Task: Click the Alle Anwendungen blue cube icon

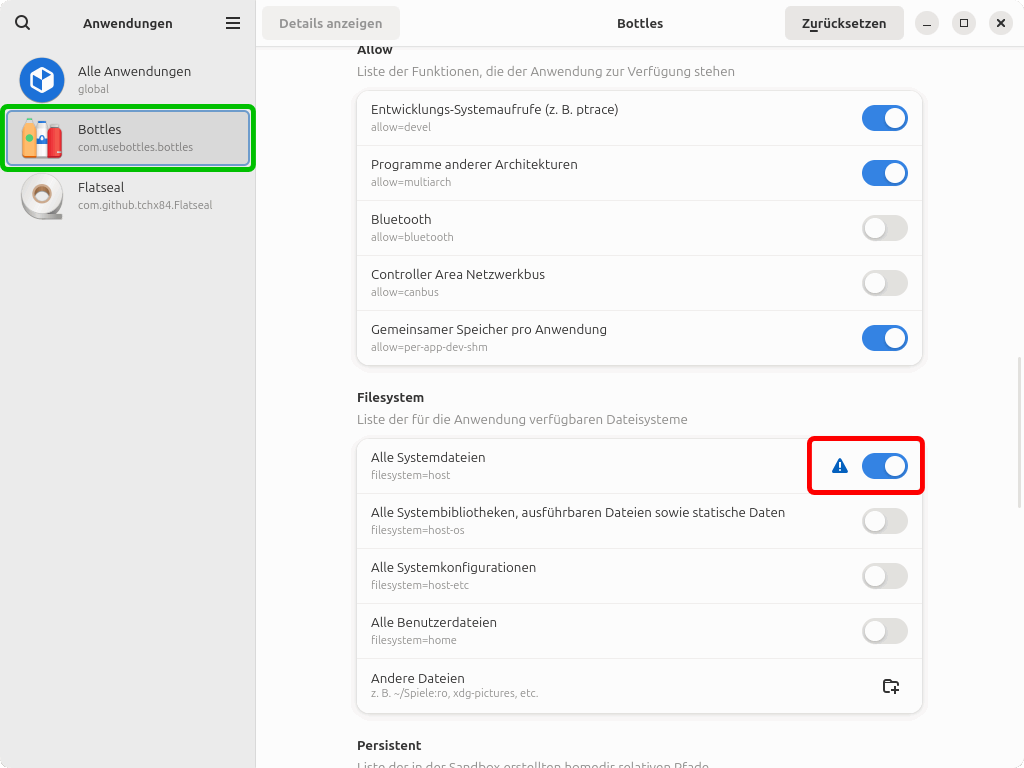Action: coord(42,80)
